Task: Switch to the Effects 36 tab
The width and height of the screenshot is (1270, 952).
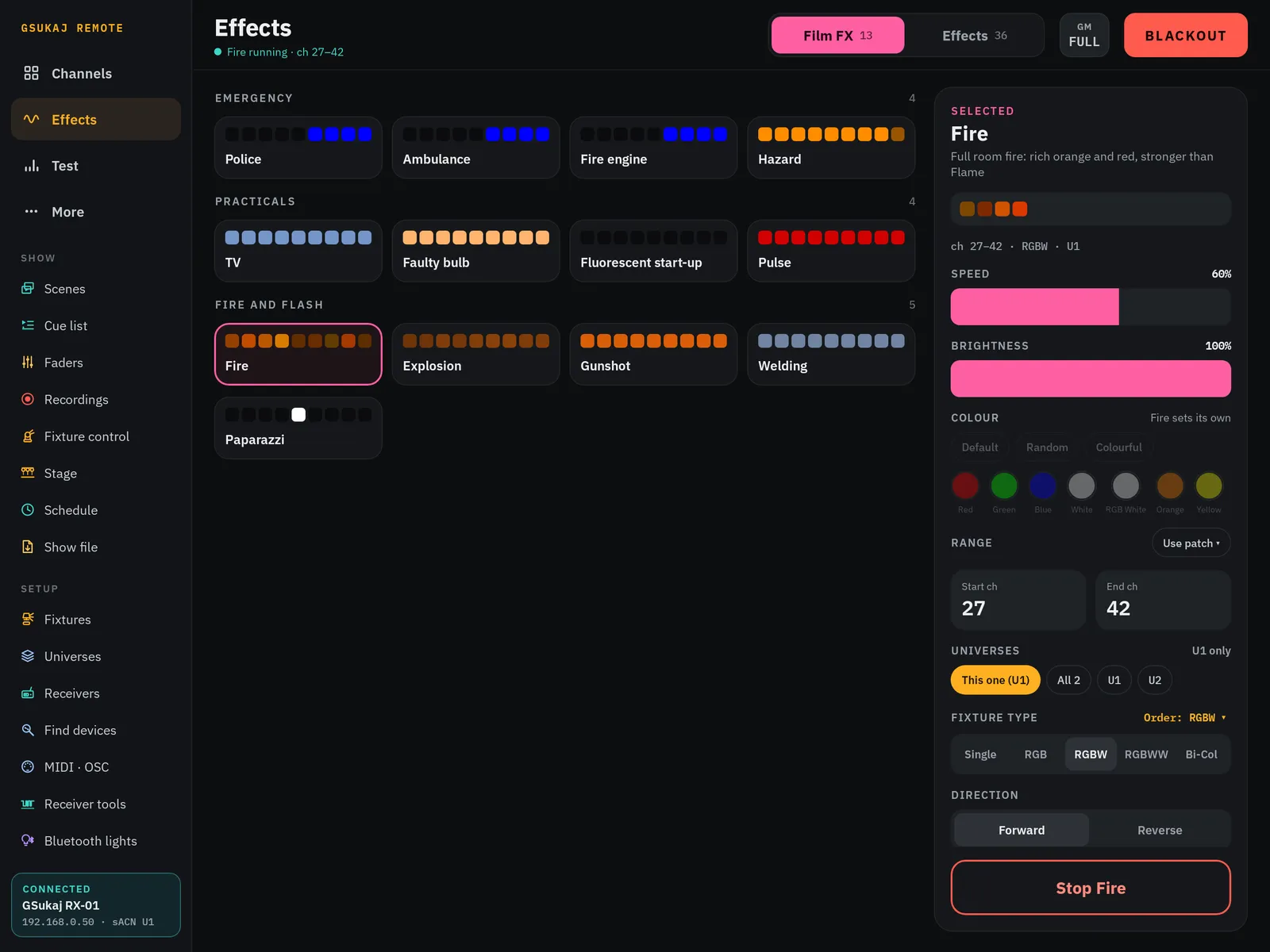Action: [975, 36]
